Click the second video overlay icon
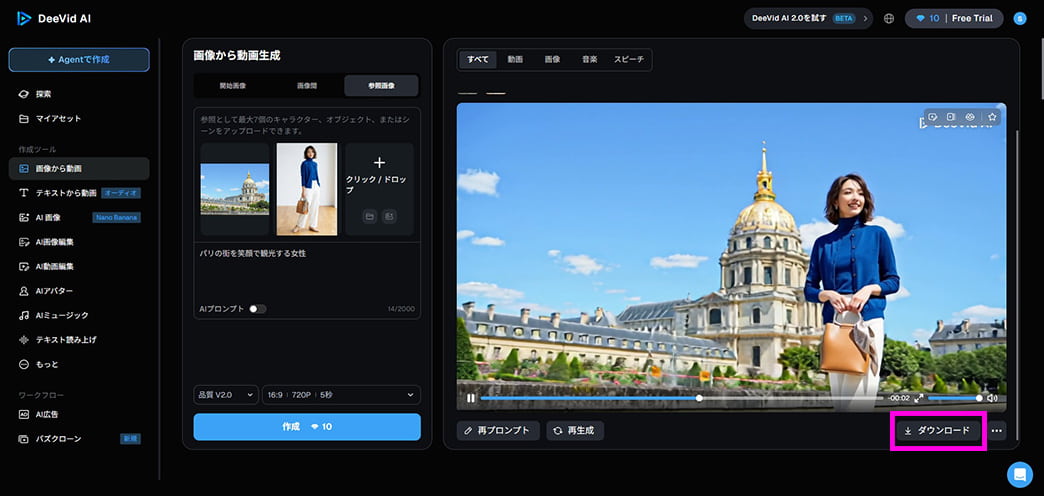1044x496 pixels. 951,117
